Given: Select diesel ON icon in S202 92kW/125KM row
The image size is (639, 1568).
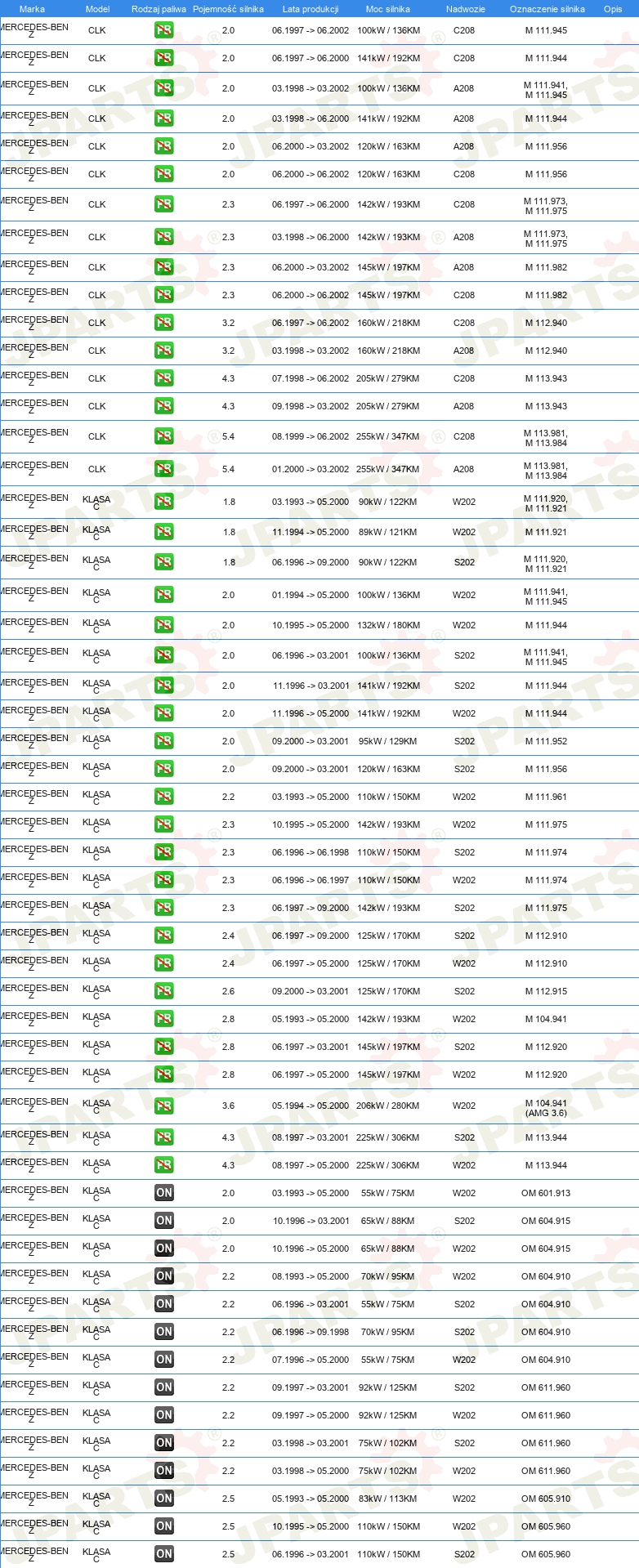Looking at the screenshot, I should [164, 1387].
